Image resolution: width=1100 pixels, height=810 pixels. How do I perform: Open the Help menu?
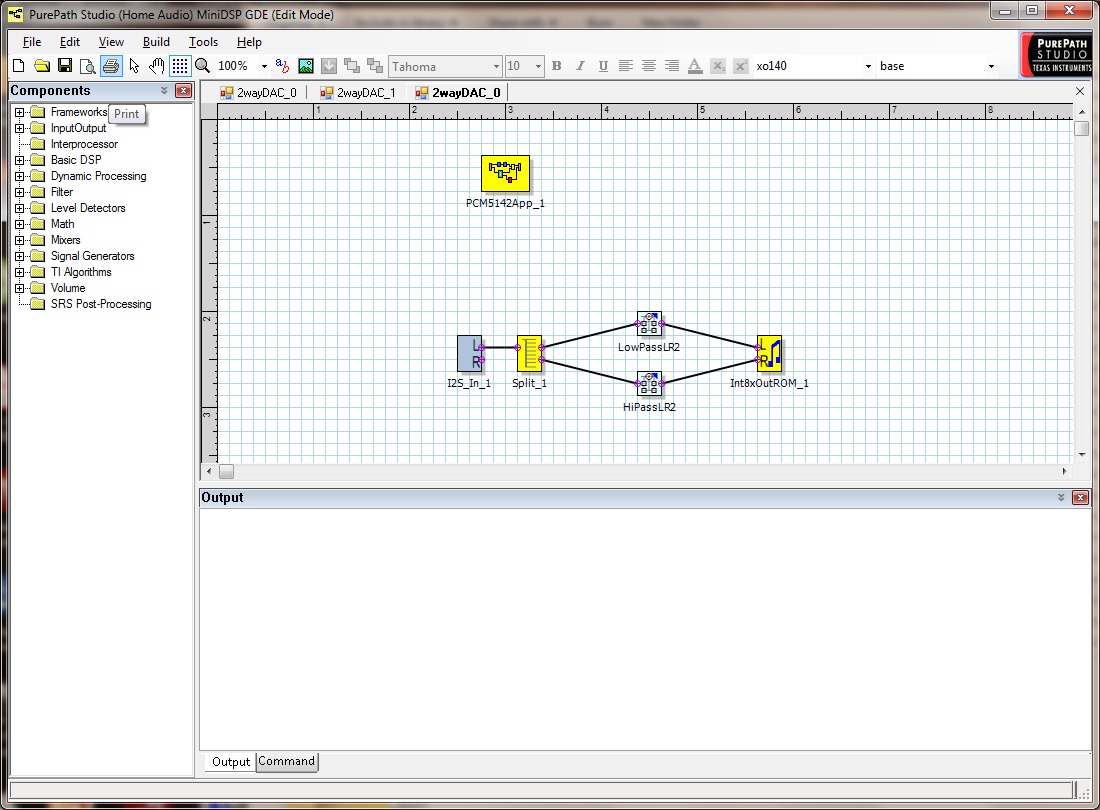249,42
